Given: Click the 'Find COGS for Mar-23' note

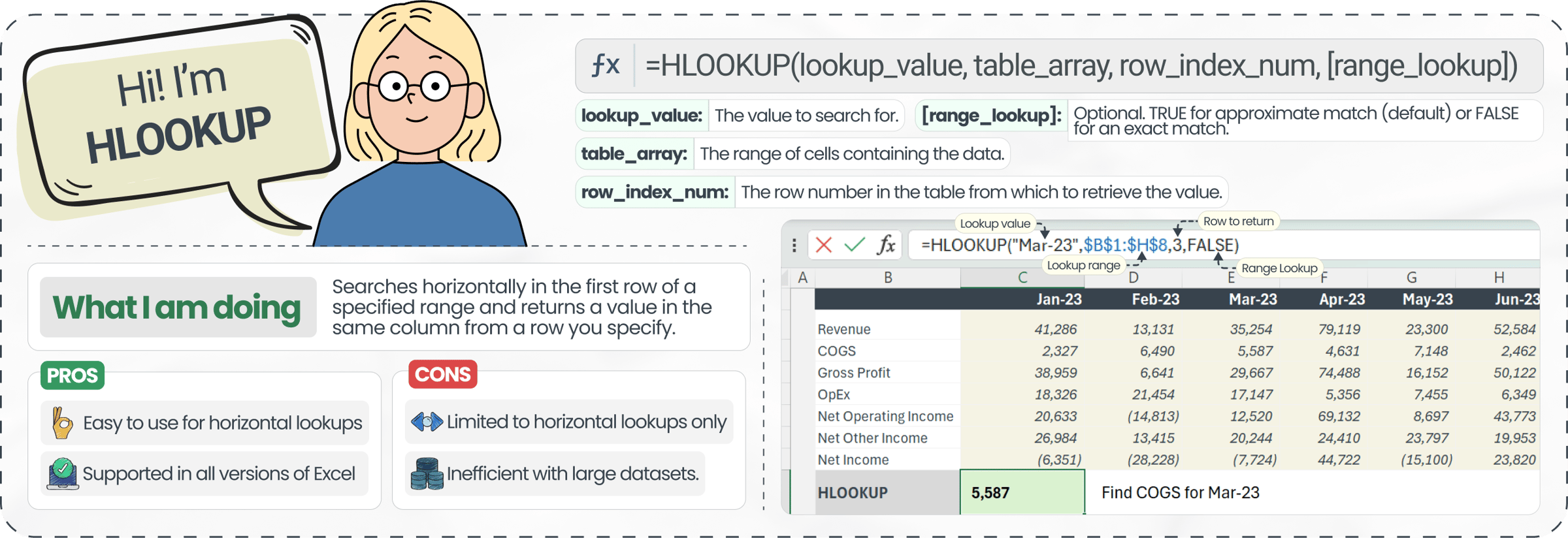Looking at the screenshot, I should point(1181,492).
